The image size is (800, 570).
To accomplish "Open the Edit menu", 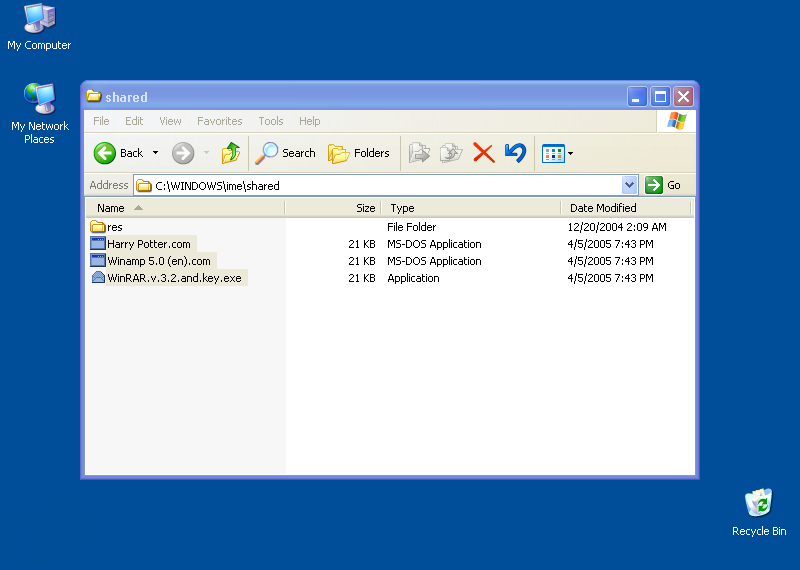I will point(134,121).
